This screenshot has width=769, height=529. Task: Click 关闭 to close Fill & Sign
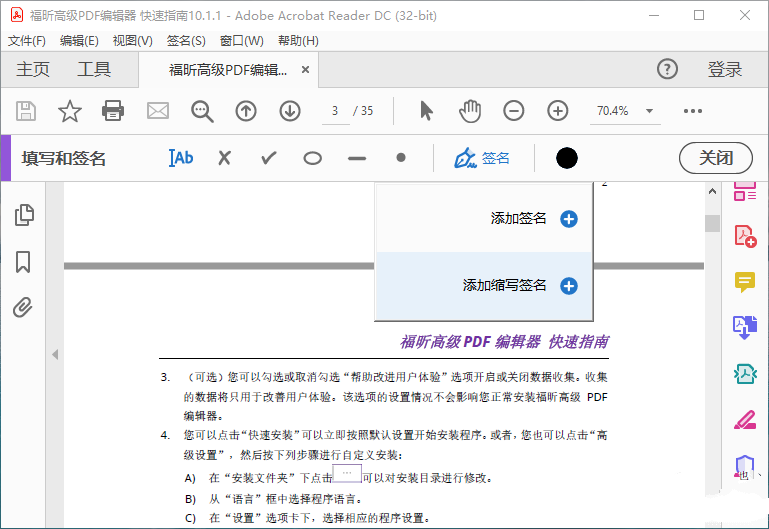(x=716, y=158)
